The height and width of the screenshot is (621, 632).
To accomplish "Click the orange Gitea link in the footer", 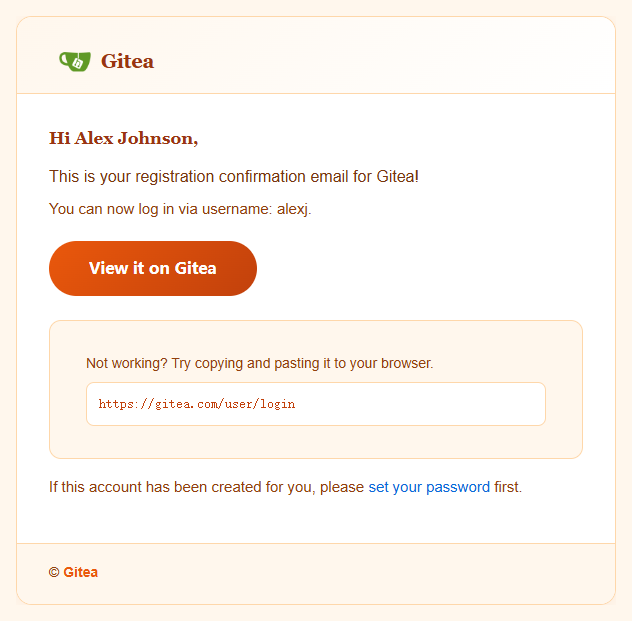I will 81,572.
